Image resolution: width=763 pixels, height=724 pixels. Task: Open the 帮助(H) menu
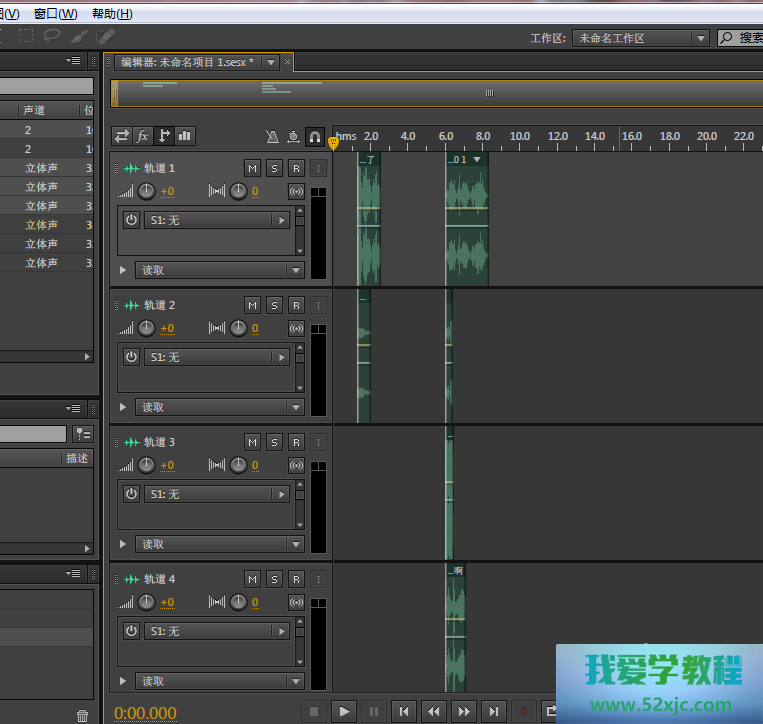click(x=111, y=14)
